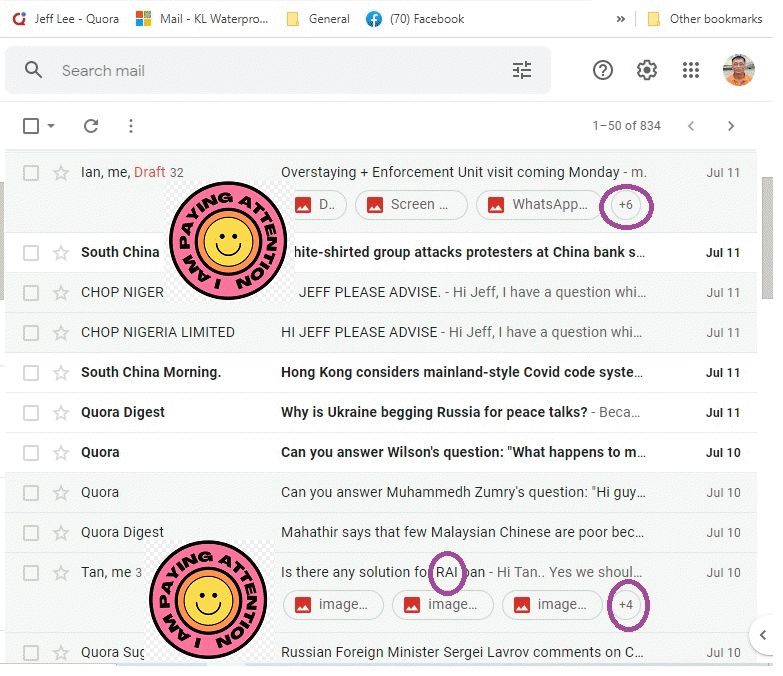The width and height of the screenshot is (783, 676).
Task: Open the More options three-dot menu
Action: point(131,126)
